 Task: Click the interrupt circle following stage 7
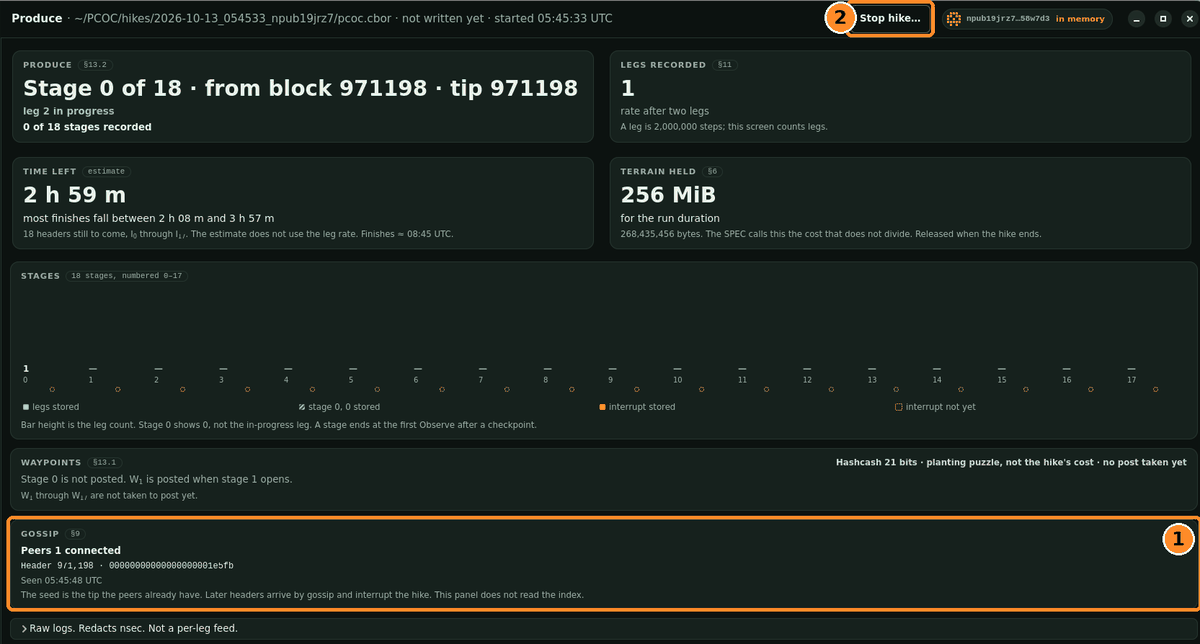point(507,390)
